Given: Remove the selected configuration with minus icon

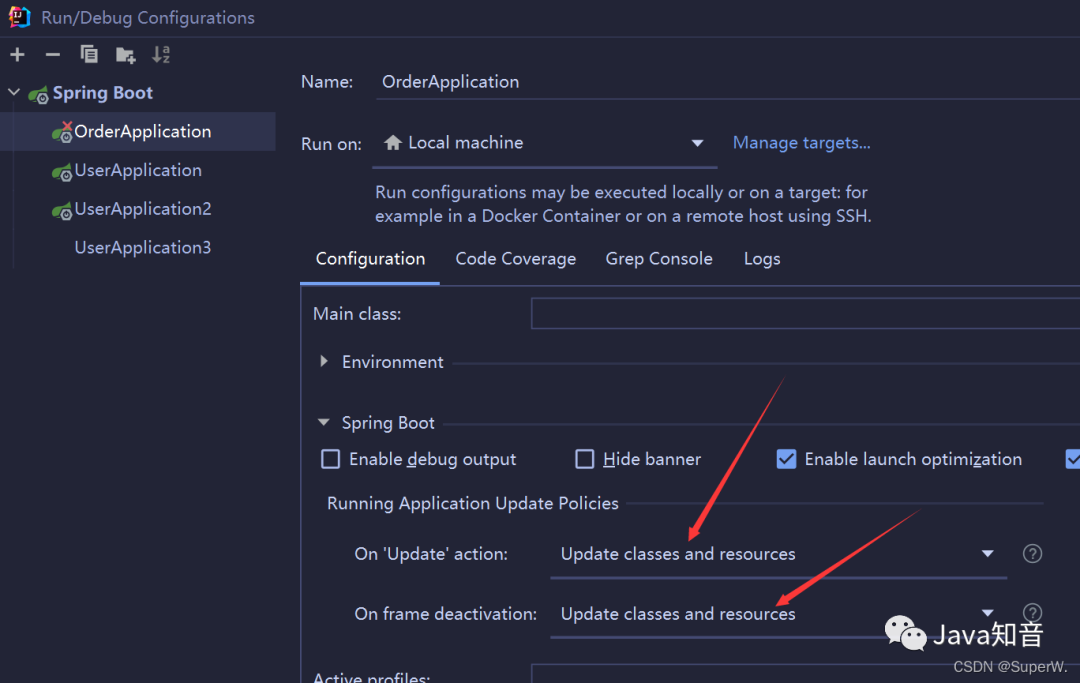Looking at the screenshot, I should tap(52, 54).
